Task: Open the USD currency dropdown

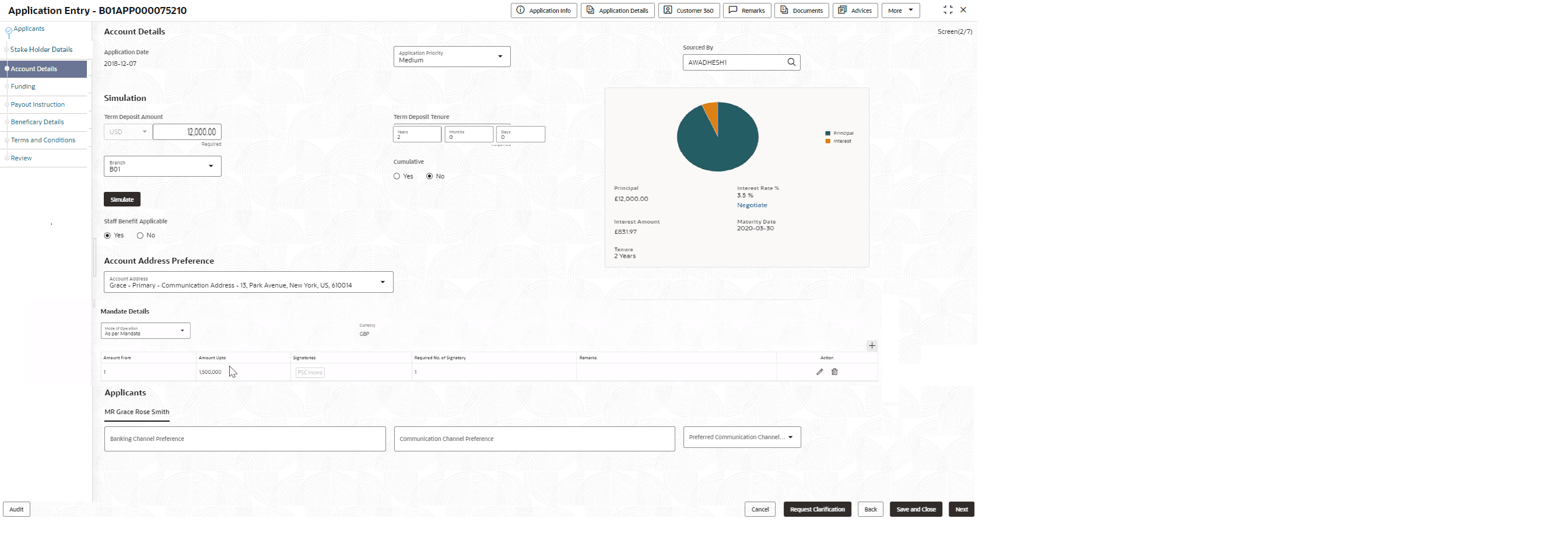Action: [128, 132]
